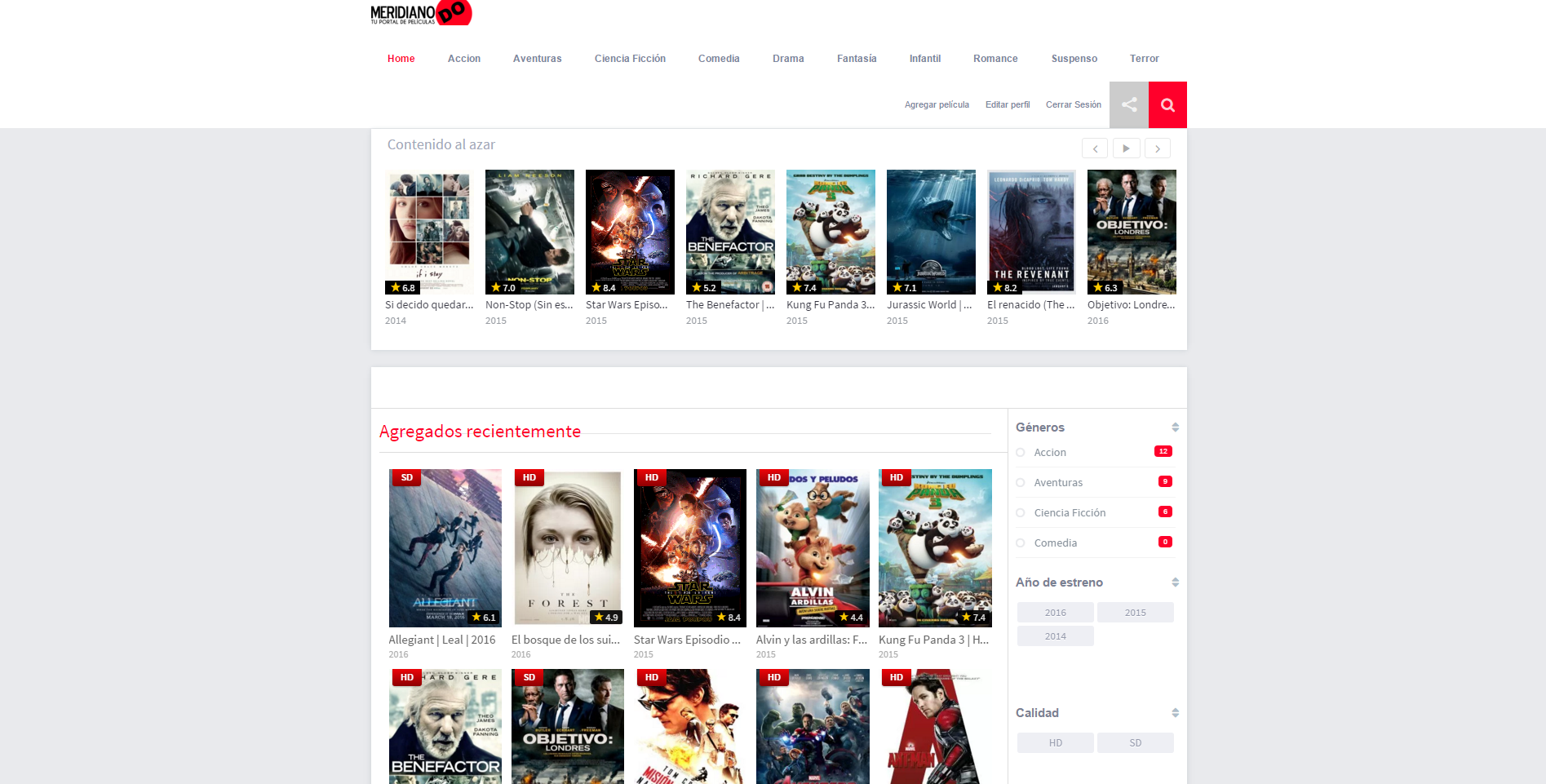Open The Revenant poster thumbnail
The height and width of the screenshot is (784, 1546).
coord(1031,232)
